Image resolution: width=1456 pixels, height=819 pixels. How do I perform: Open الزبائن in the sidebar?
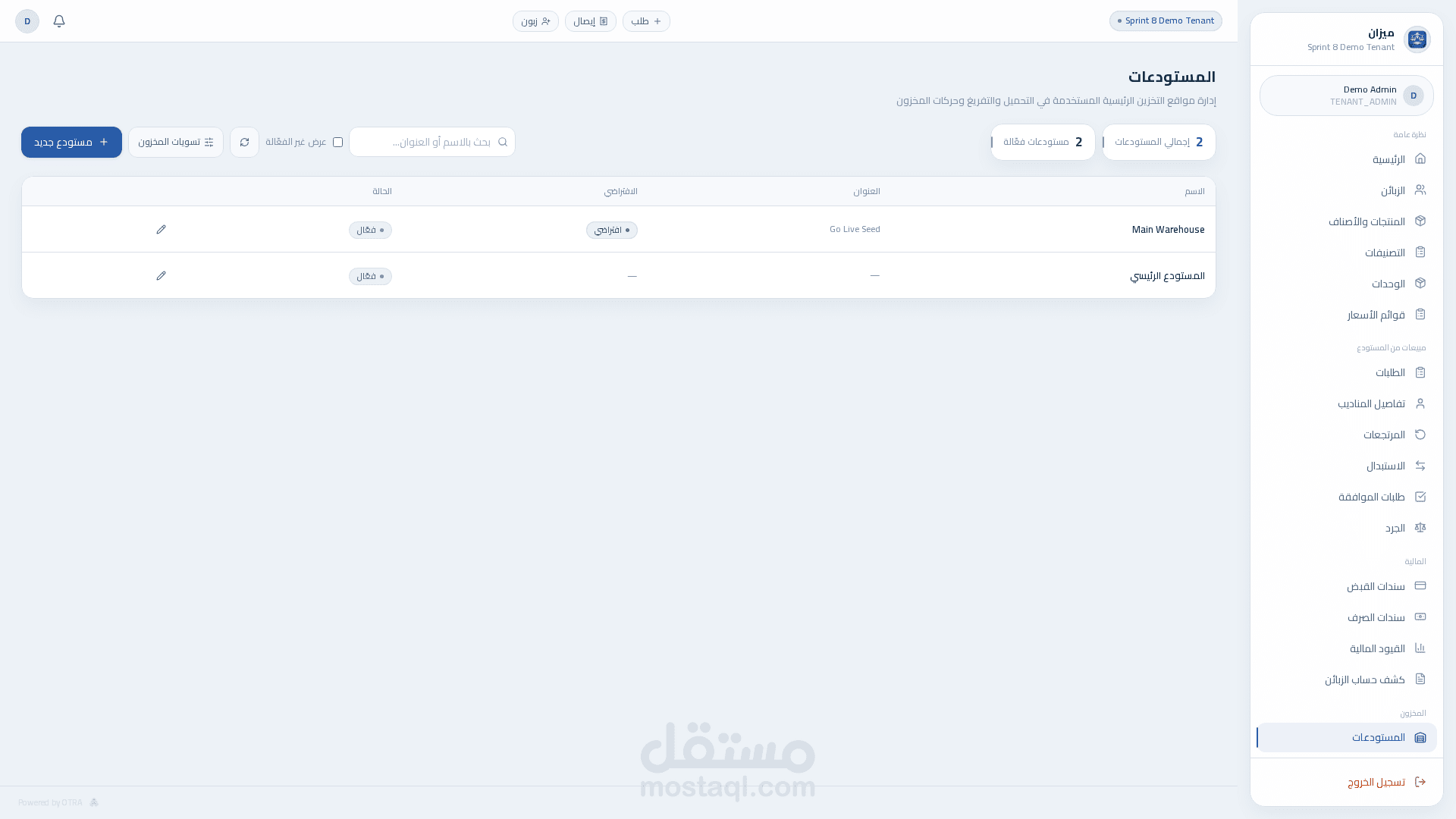tap(1392, 191)
